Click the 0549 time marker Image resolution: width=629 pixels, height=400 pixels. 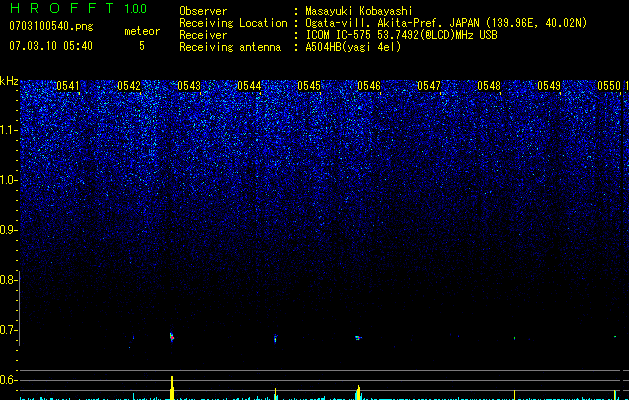(x=549, y=86)
